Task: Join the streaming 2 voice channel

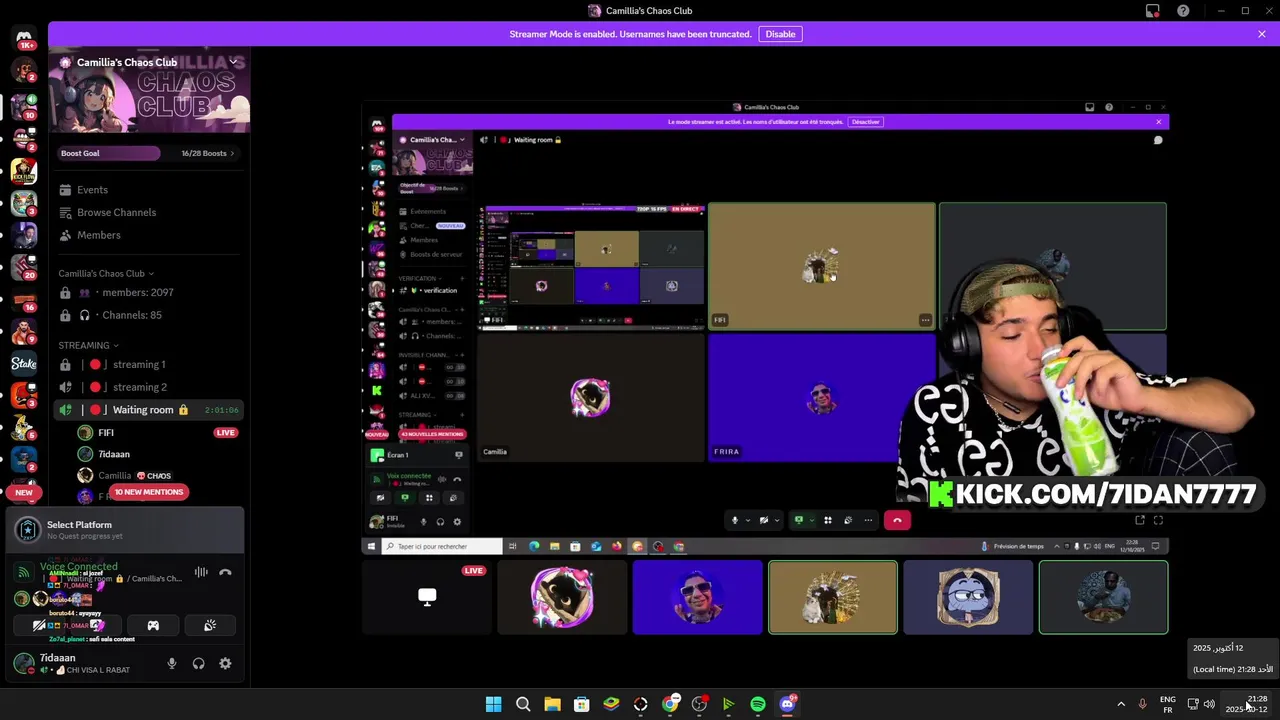Action: tap(150, 387)
